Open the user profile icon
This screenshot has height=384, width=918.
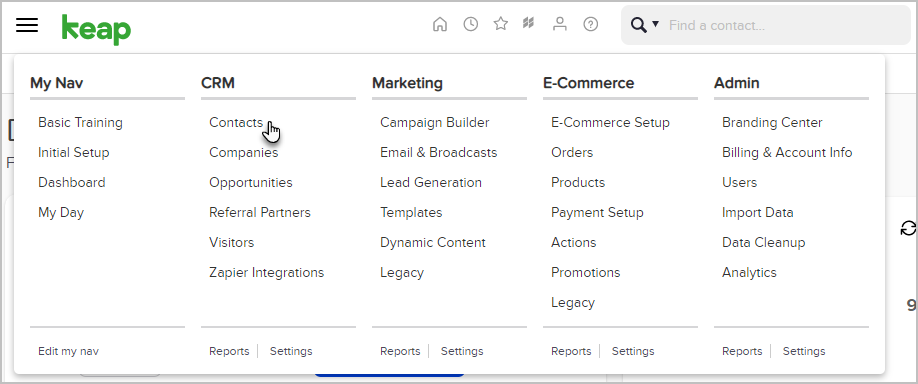[x=560, y=24]
